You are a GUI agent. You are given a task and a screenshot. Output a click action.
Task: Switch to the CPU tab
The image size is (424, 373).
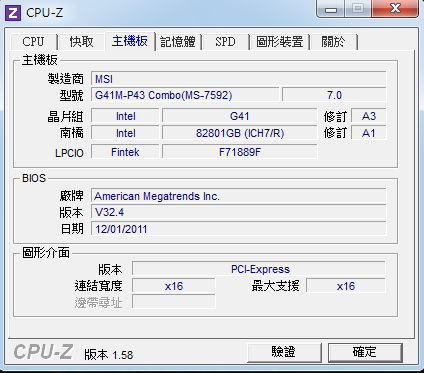click(34, 42)
